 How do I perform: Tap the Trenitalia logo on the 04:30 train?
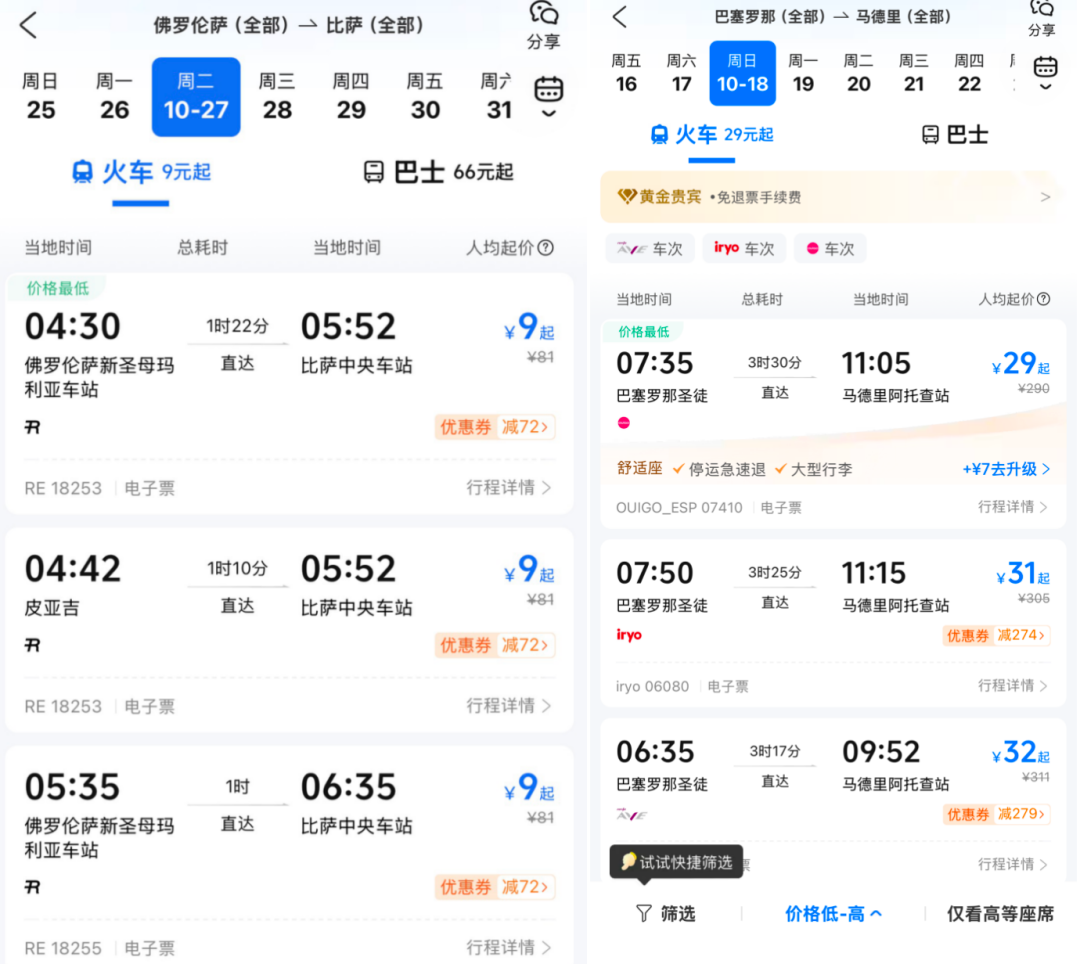click(32, 428)
